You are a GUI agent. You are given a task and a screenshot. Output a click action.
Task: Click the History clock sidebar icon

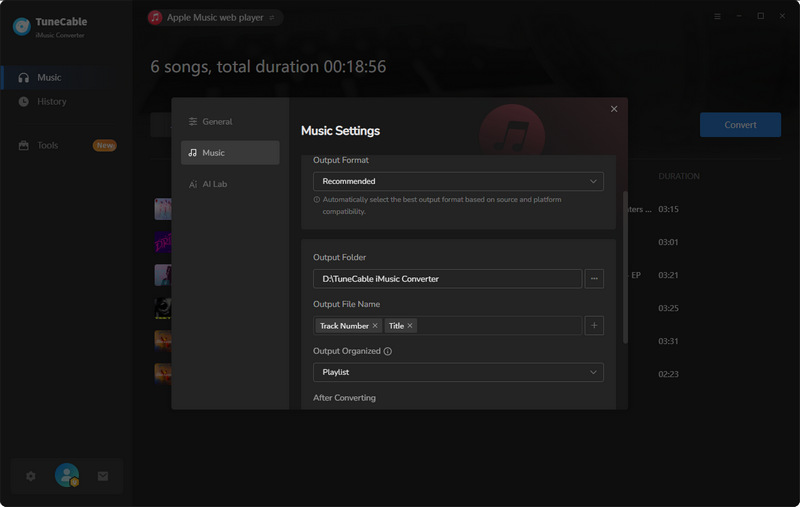pos(23,102)
